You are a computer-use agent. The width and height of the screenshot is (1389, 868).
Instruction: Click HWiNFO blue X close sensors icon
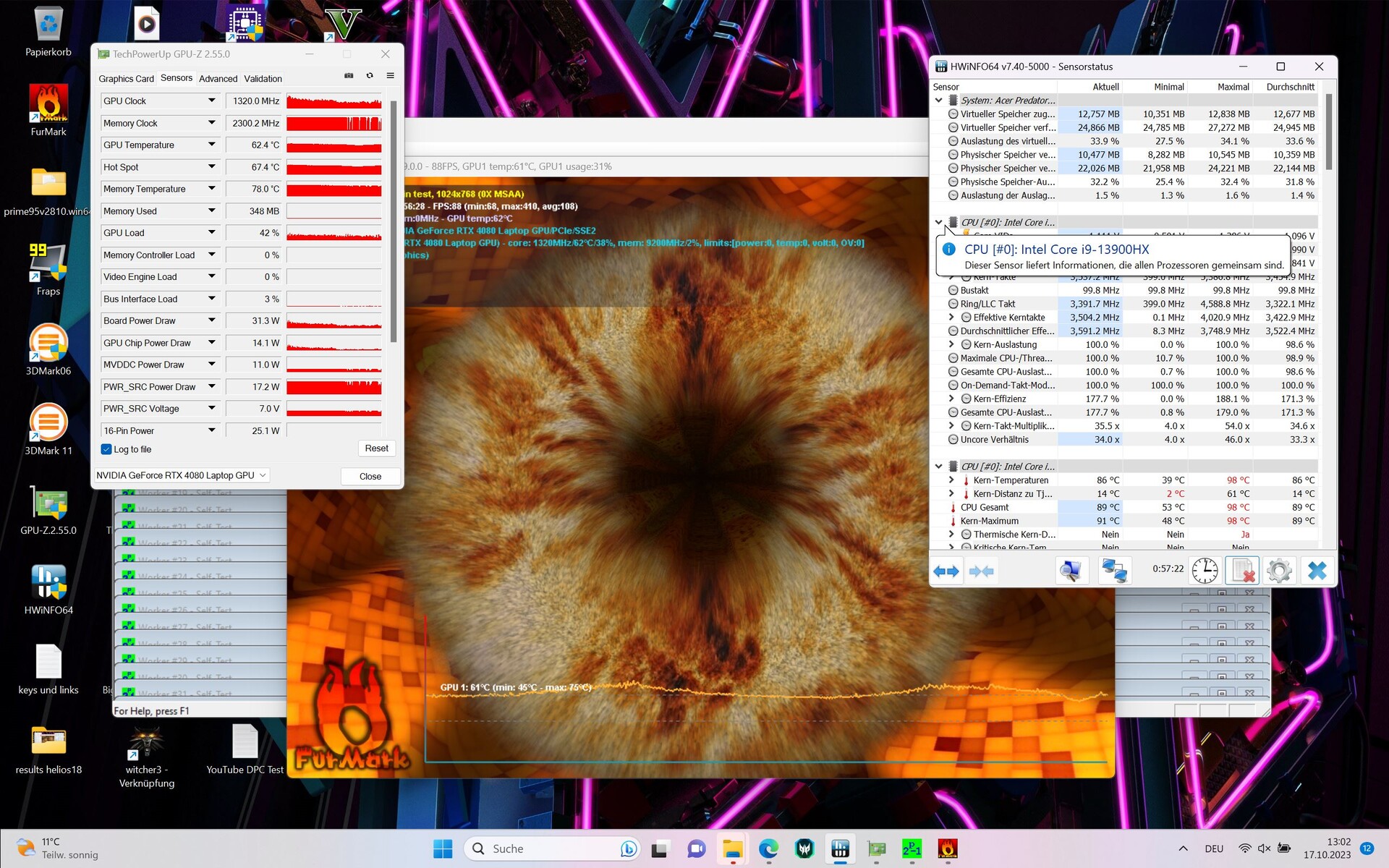coord(1317,571)
